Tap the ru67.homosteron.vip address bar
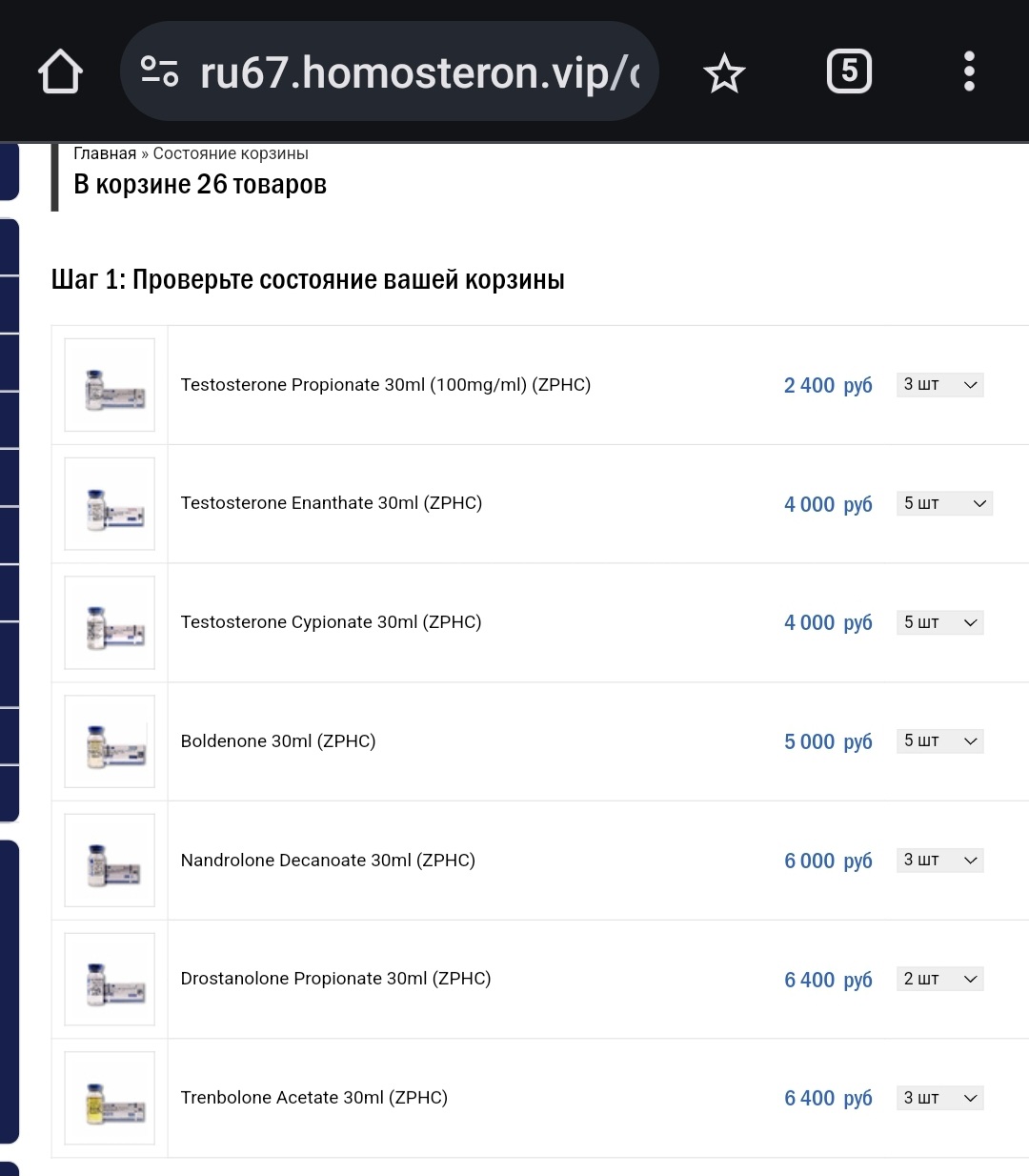The width and height of the screenshot is (1029, 1176). pos(419,72)
